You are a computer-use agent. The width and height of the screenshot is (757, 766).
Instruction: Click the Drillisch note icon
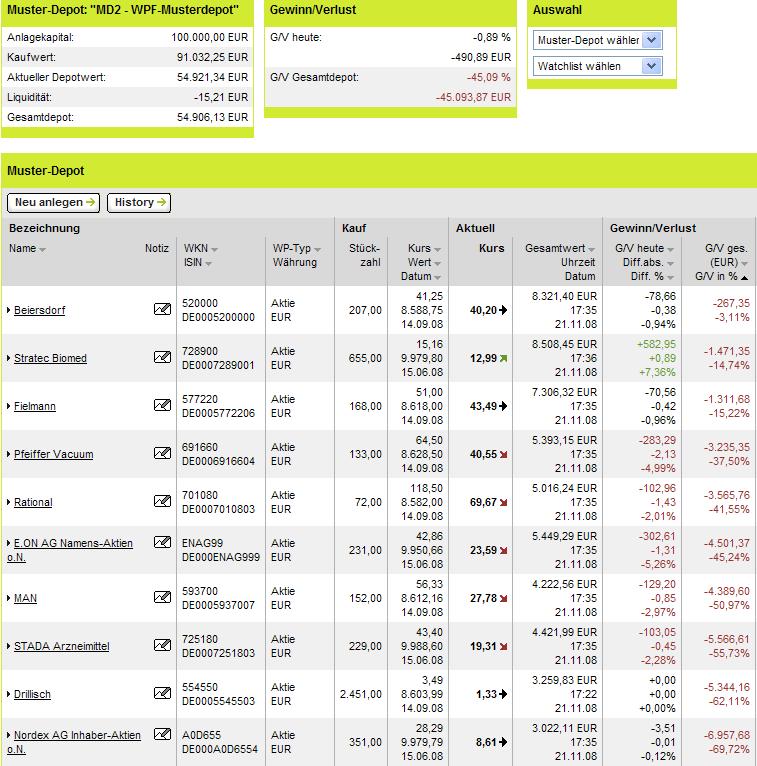(x=162, y=693)
